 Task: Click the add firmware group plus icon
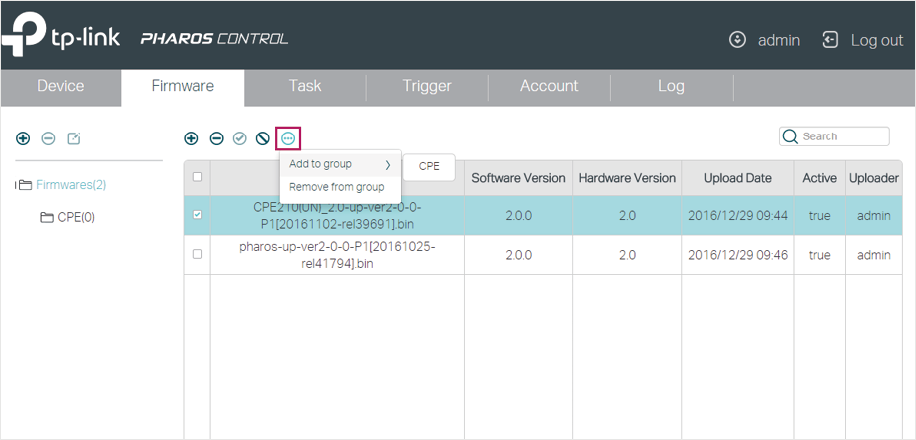pos(23,138)
